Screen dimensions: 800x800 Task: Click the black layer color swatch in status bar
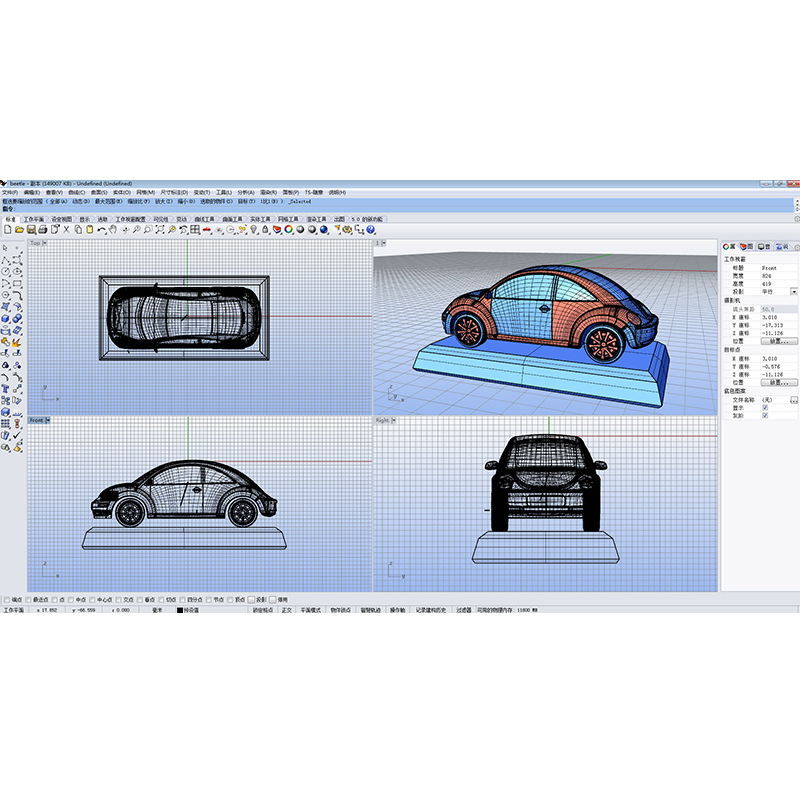click(180, 610)
